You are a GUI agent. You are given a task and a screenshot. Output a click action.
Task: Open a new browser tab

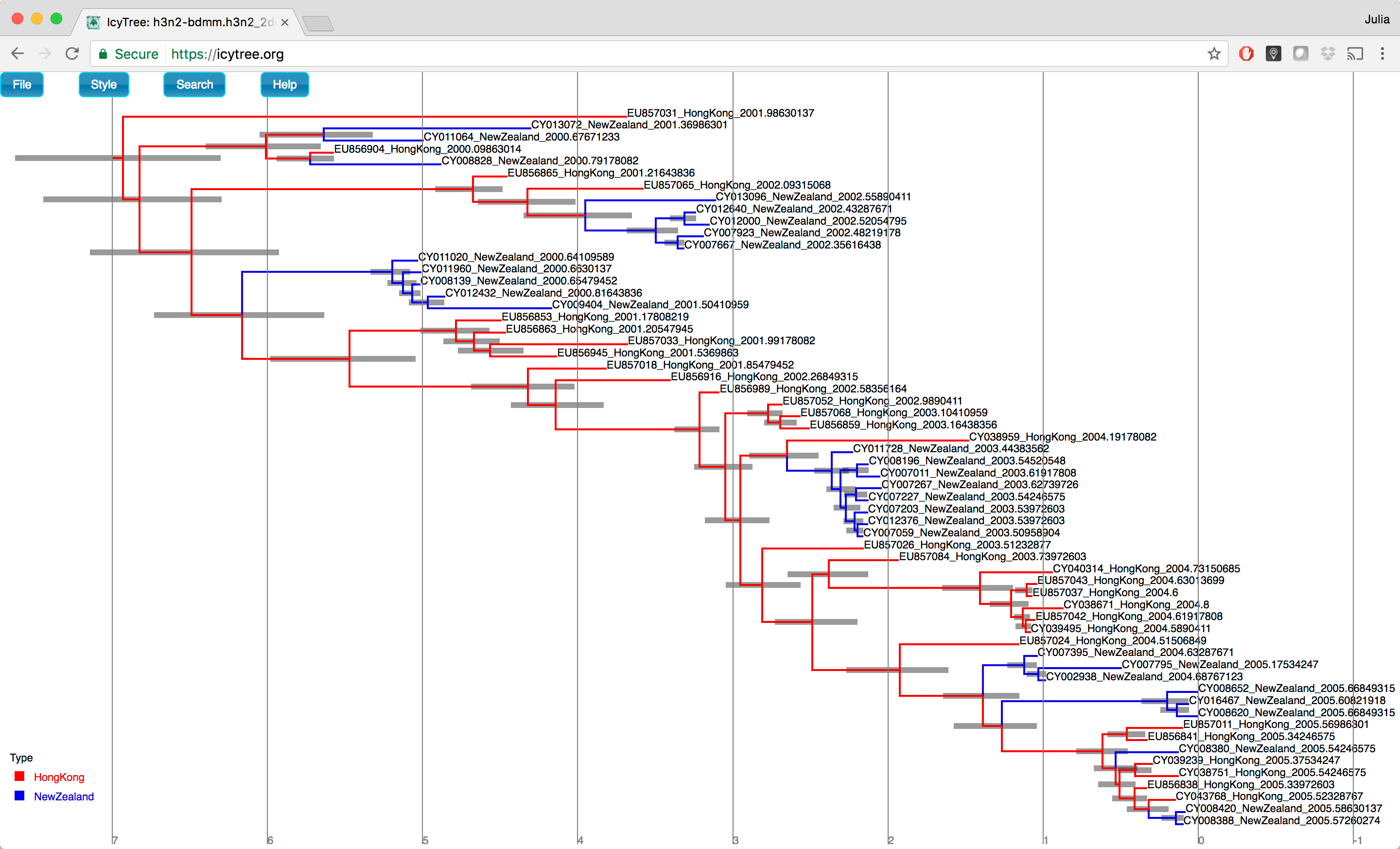click(x=318, y=23)
